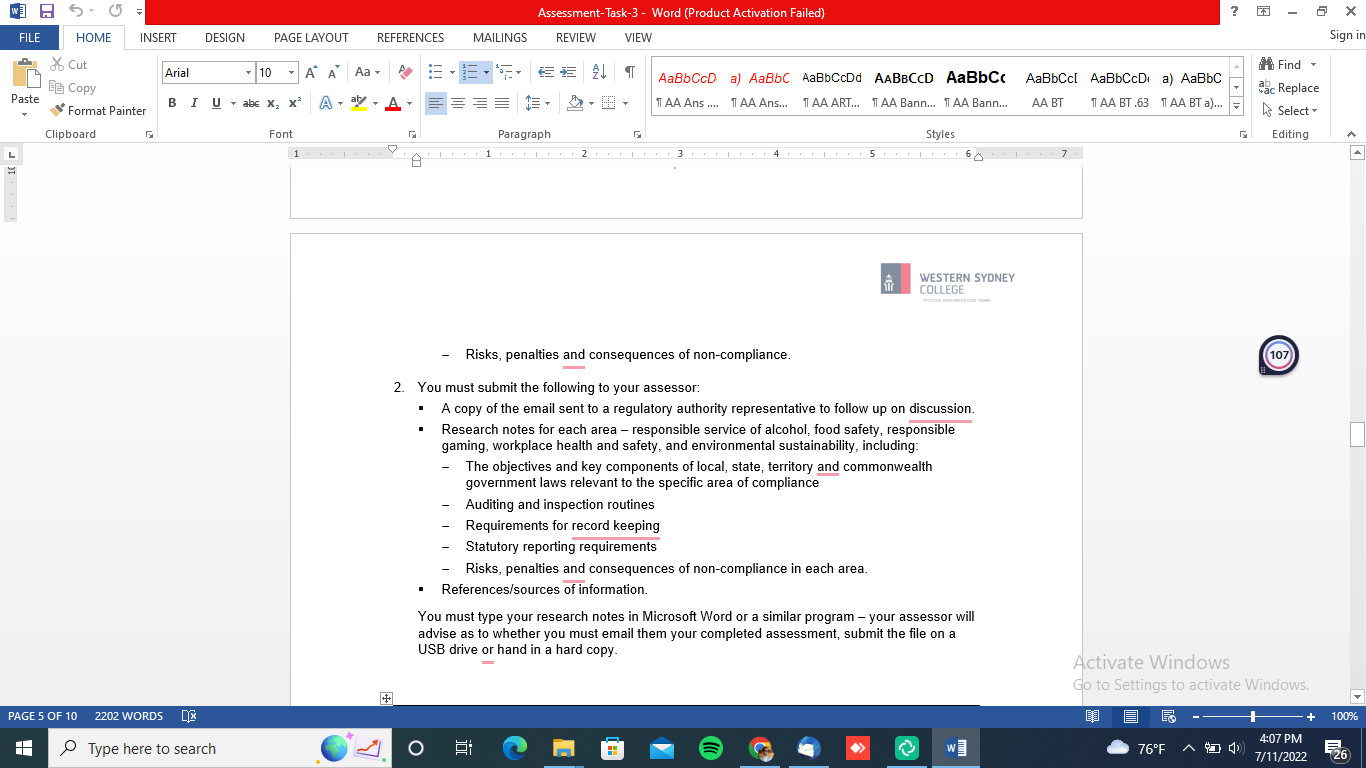This screenshot has height=768, width=1366.
Task: Click the Replace button
Action: pyautogui.click(x=1289, y=88)
